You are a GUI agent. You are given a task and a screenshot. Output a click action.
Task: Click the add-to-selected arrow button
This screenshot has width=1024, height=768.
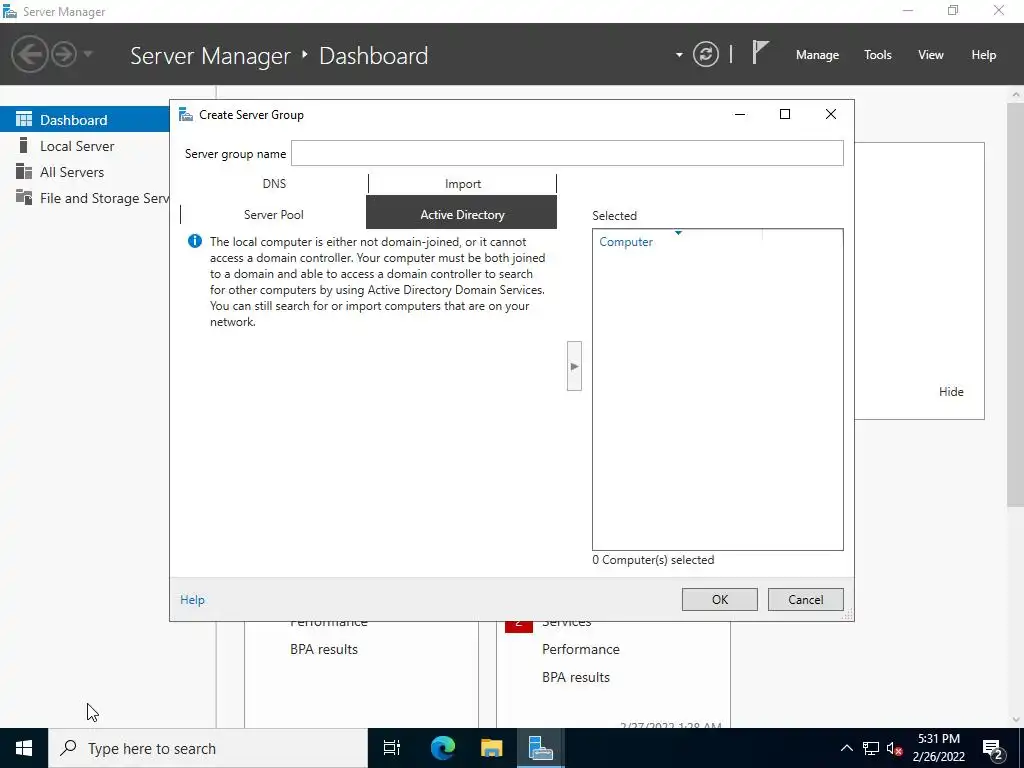574,366
